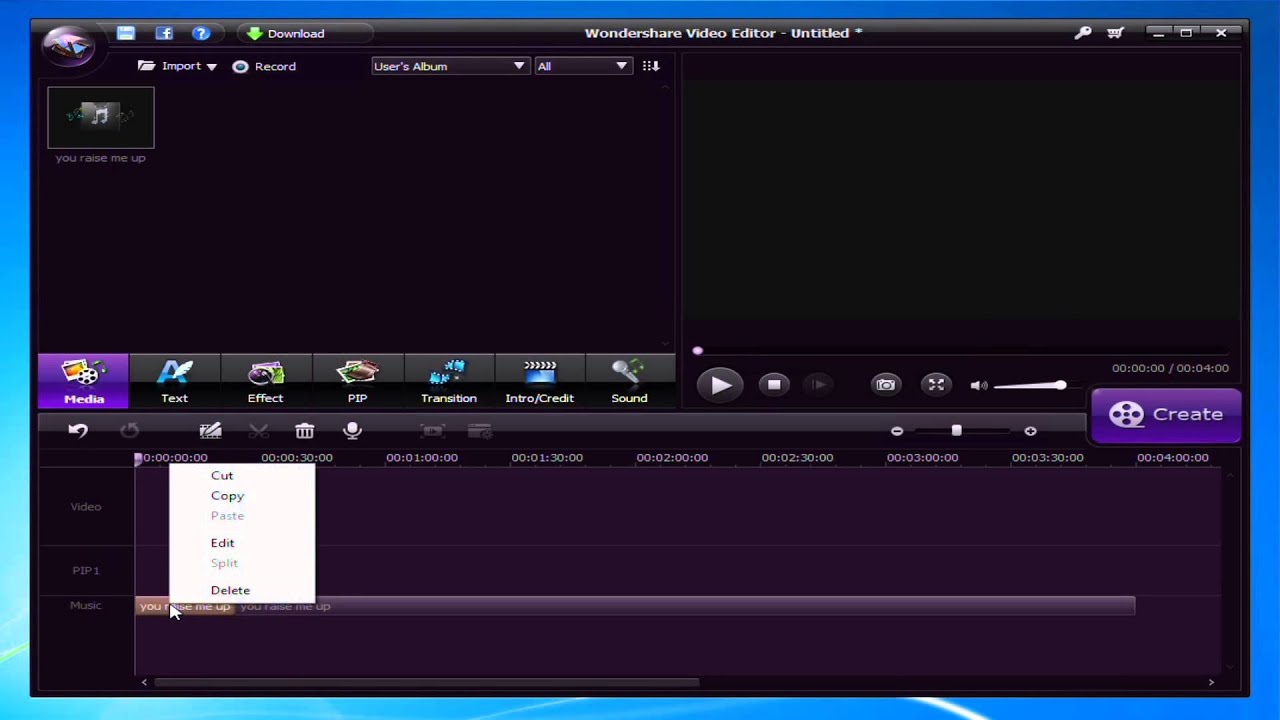Switch to the Transition tab
The width and height of the screenshot is (1280, 720).
coord(448,381)
